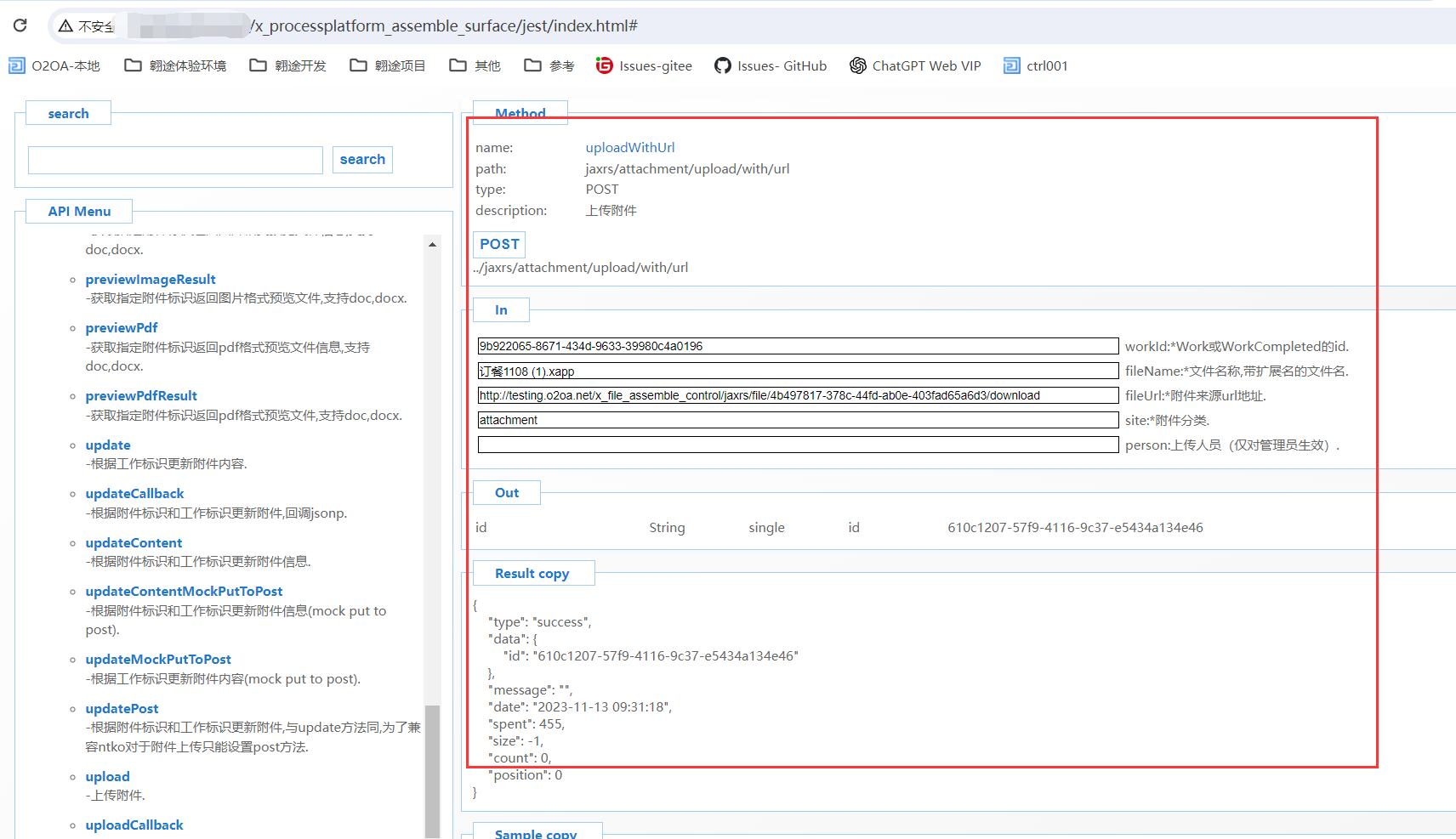The width and height of the screenshot is (1456, 839).
Task: Open the 翱途开发 bookmark folder
Action: [x=287, y=65]
